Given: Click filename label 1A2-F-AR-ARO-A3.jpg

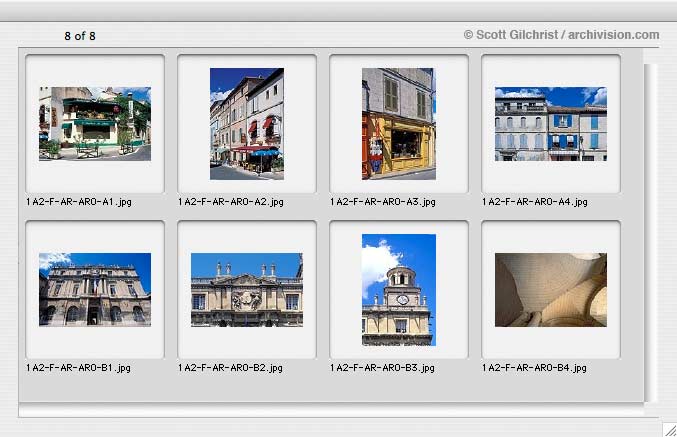Looking at the screenshot, I should click(383, 202).
